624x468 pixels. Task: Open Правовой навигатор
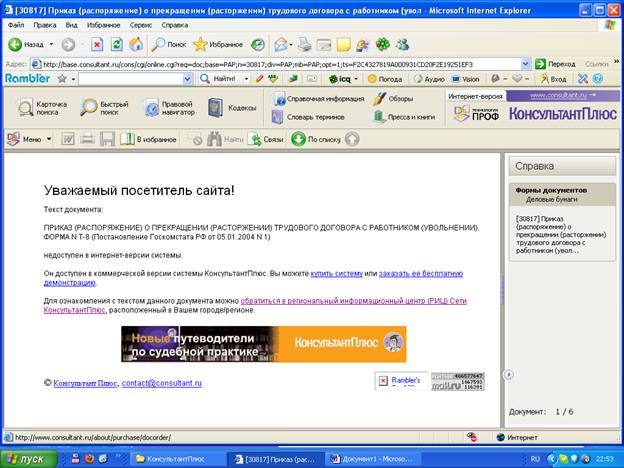172,108
